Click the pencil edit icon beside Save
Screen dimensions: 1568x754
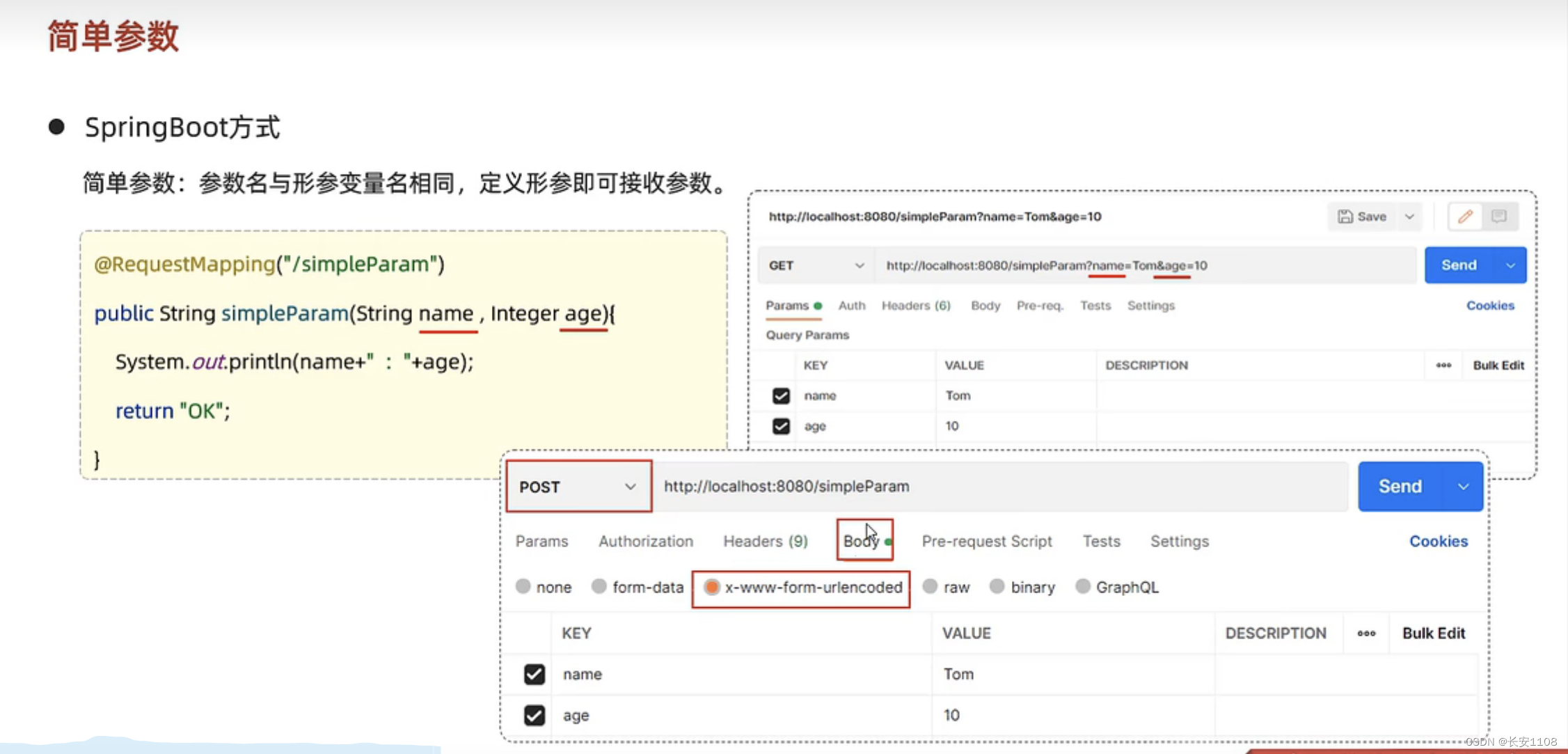pyautogui.click(x=1465, y=217)
